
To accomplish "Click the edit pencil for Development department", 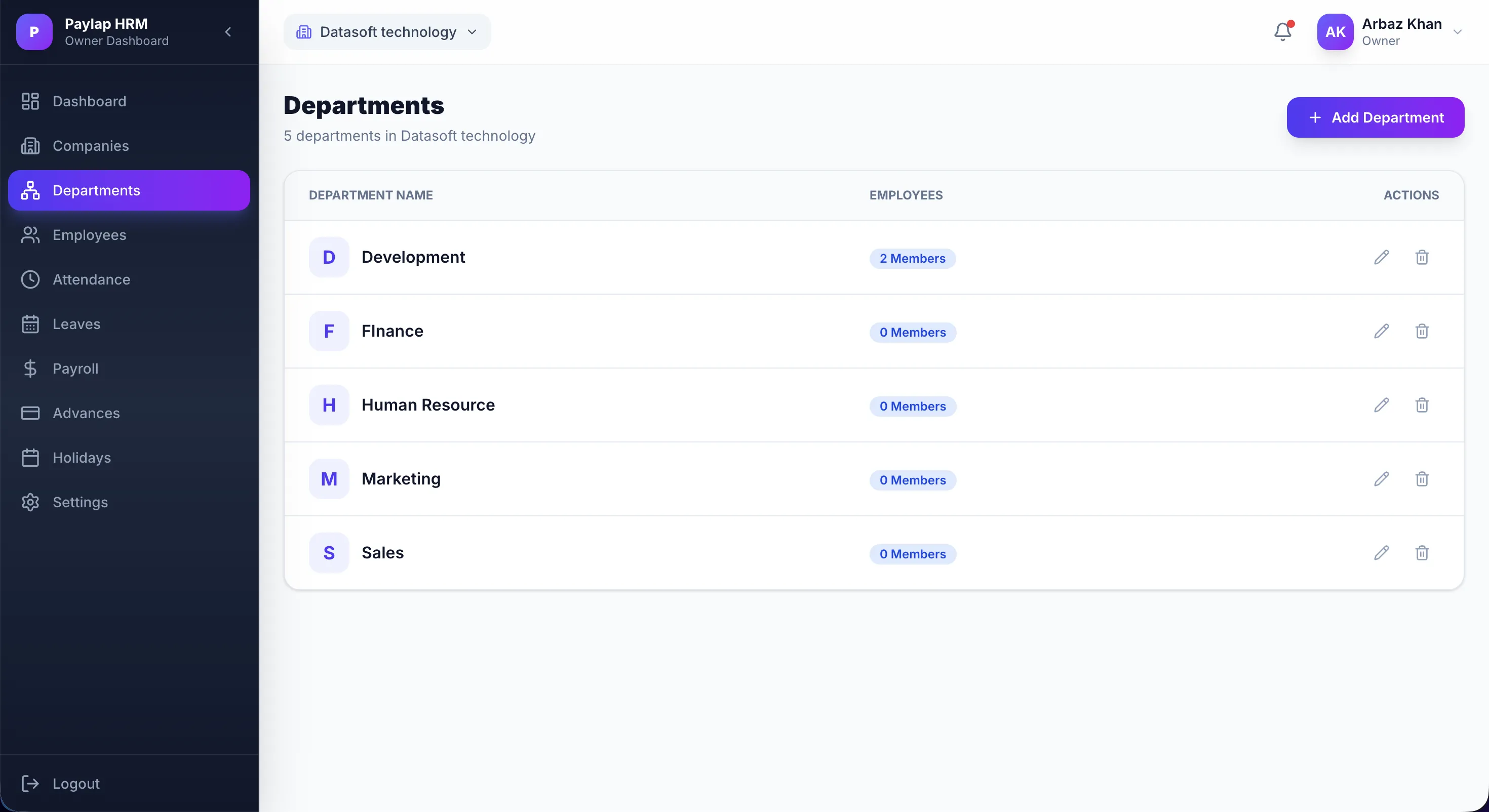I will pos(1381,257).
